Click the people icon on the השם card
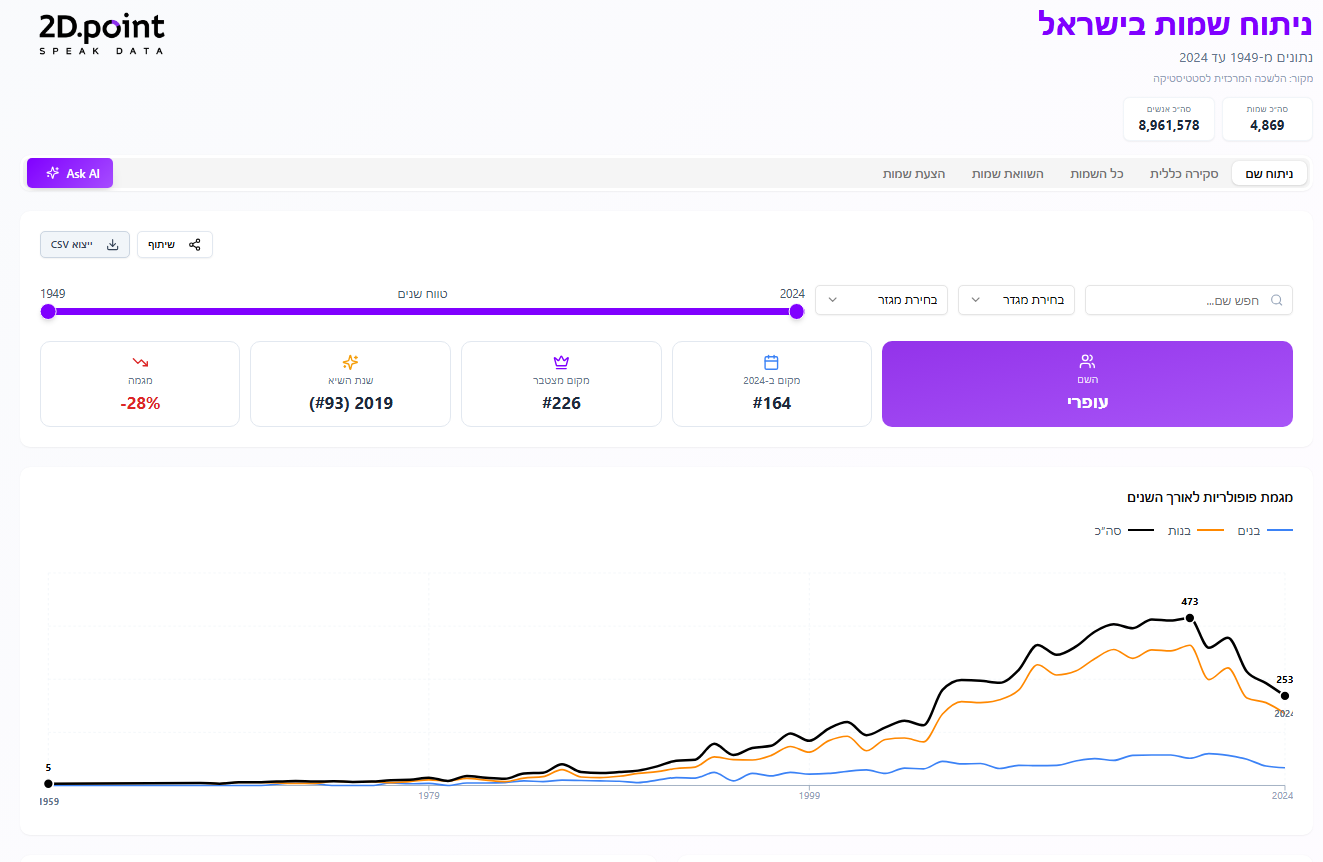 (x=1087, y=361)
